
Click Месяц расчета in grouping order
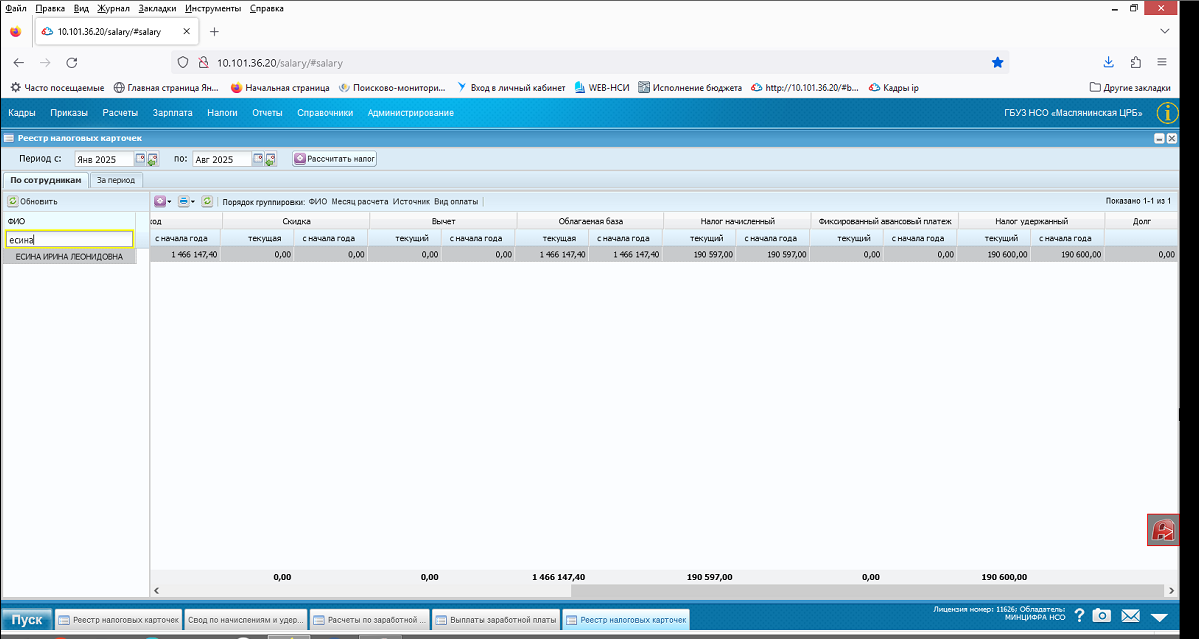(359, 202)
